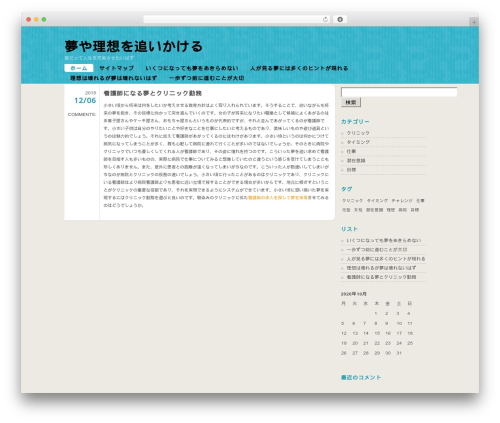Open 理想は壊れるが夢は壊れないはず in navigation menu
The image size is (500, 423).
pos(113,78)
